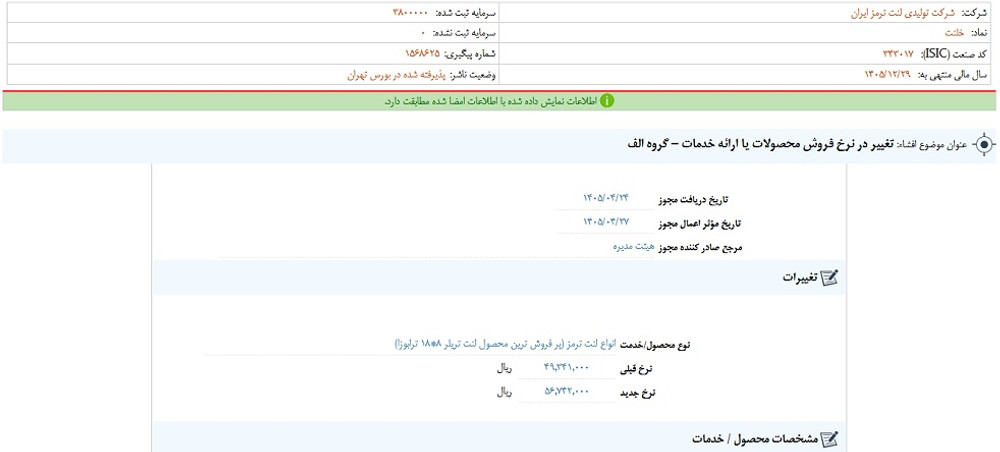Select issuing authority value هیئت مدیره
The image size is (1000, 452).
(634, 247)
